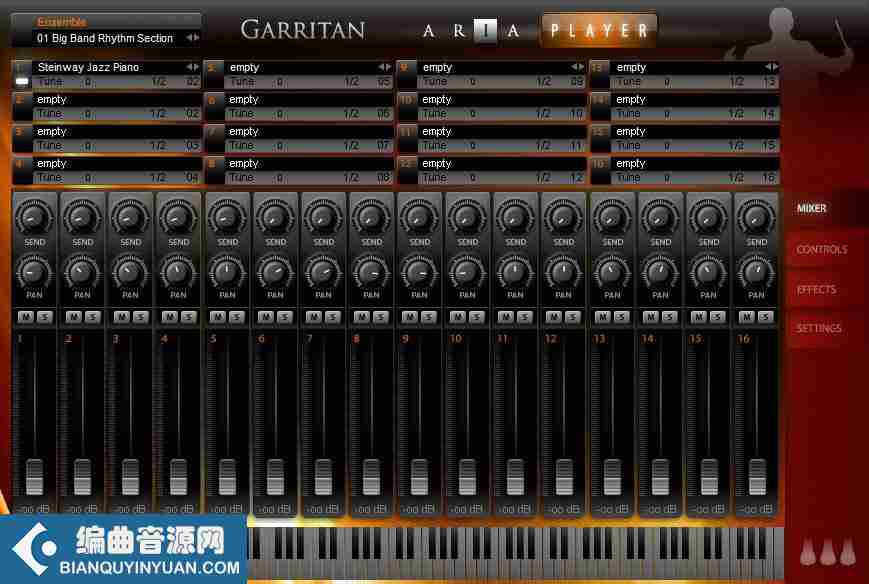
Task: Open the empty instrument slot 2 menu
Action: tap(116, 99)
